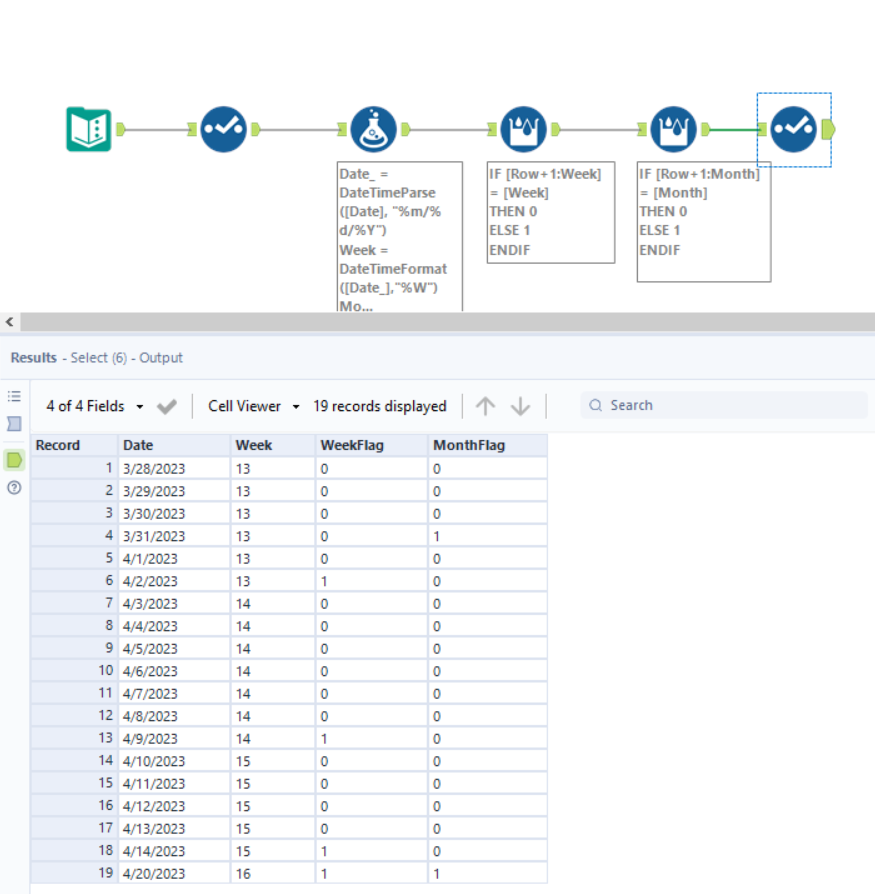This screenshot has width=875, height=894.
Task: Collapse the canvas pane using the left chevron
Action: [x=9, y=322]
